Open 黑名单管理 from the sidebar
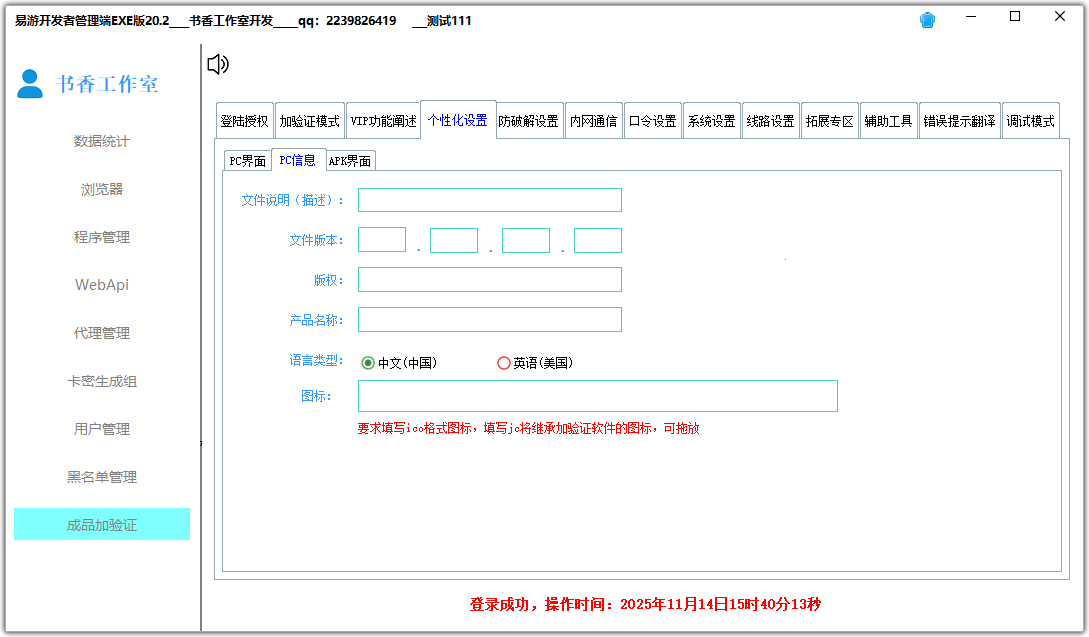Viewport: 1089px width, 637px height. coord(101,477)
